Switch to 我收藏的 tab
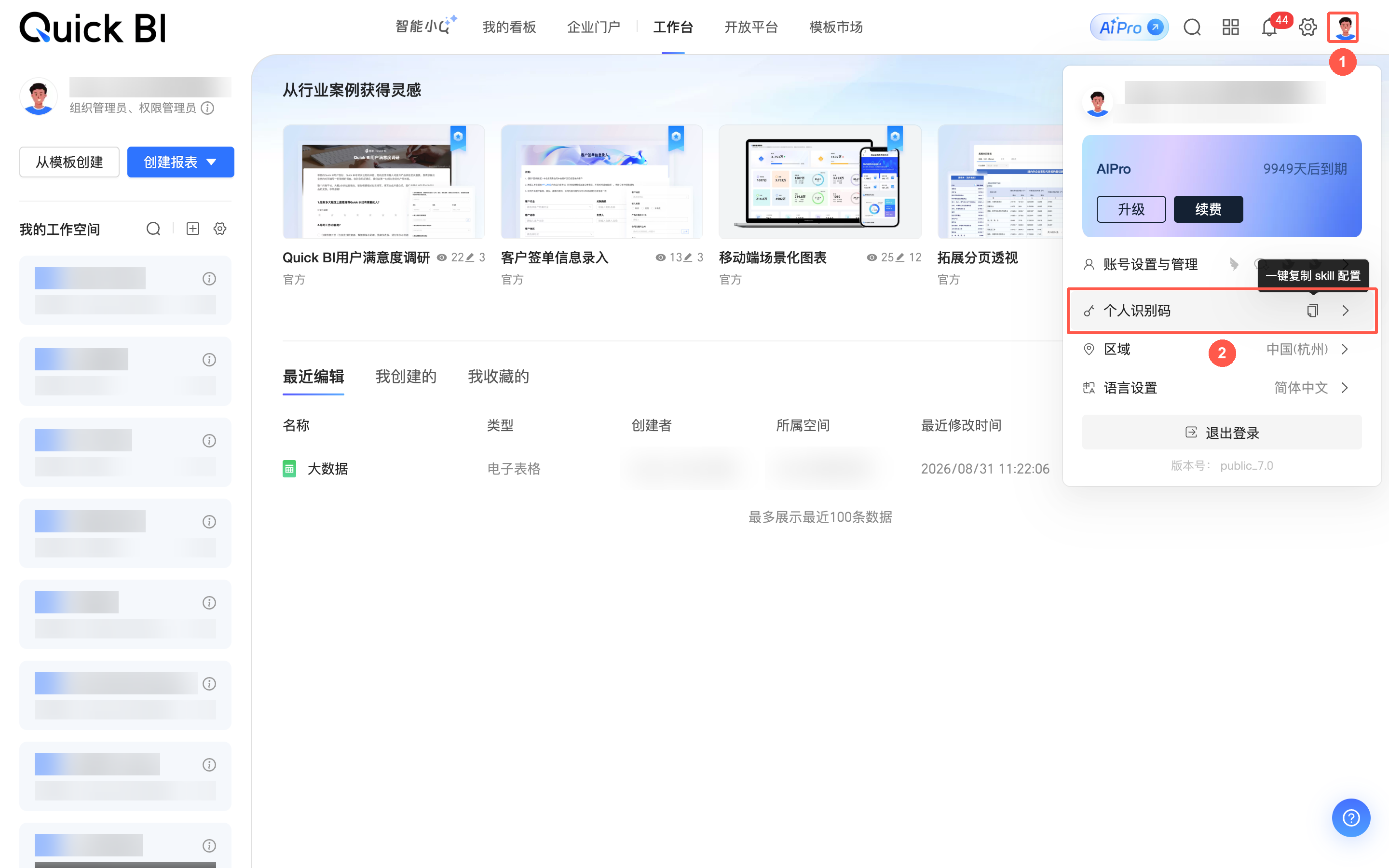Viewport: 1389px width, 868px height. (498, 377)
